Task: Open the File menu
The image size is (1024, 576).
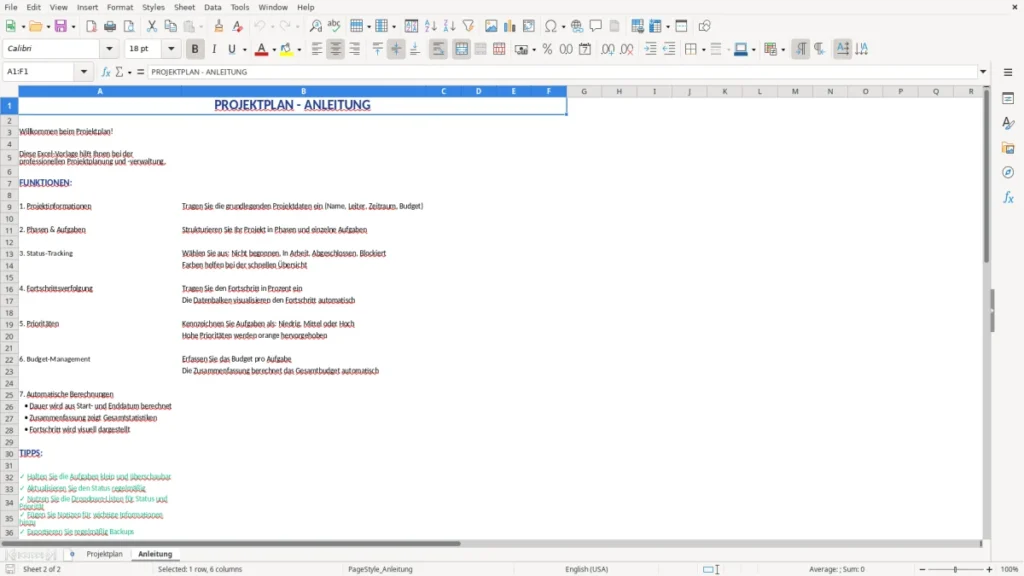Action: (x=11, y=7)
